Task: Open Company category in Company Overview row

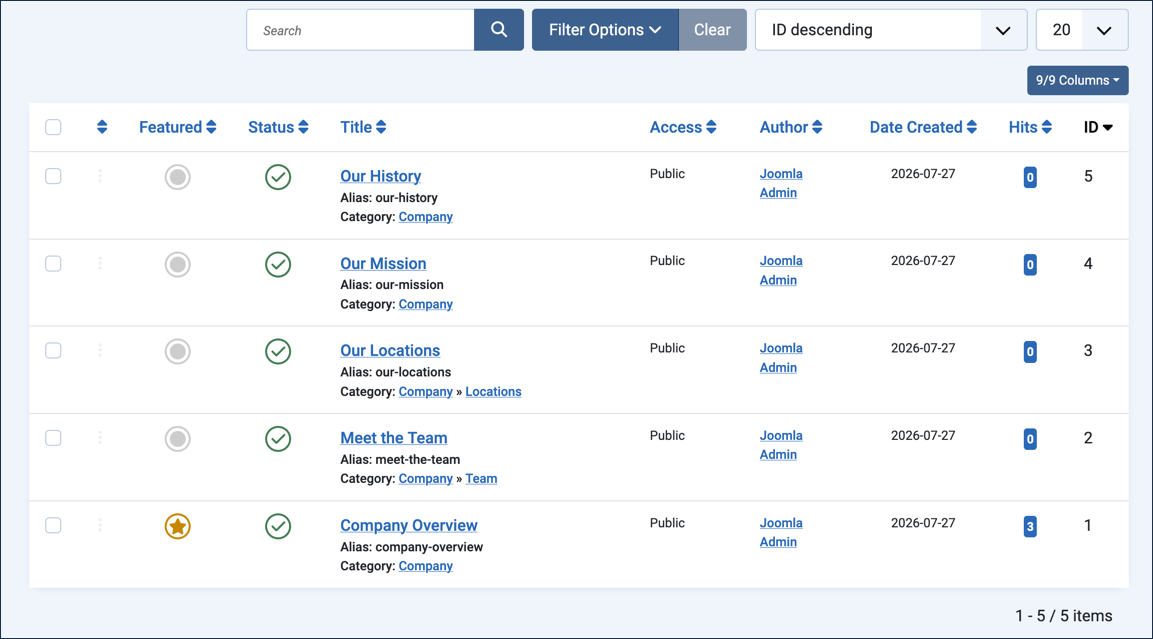Action: (x=426, y=566)
